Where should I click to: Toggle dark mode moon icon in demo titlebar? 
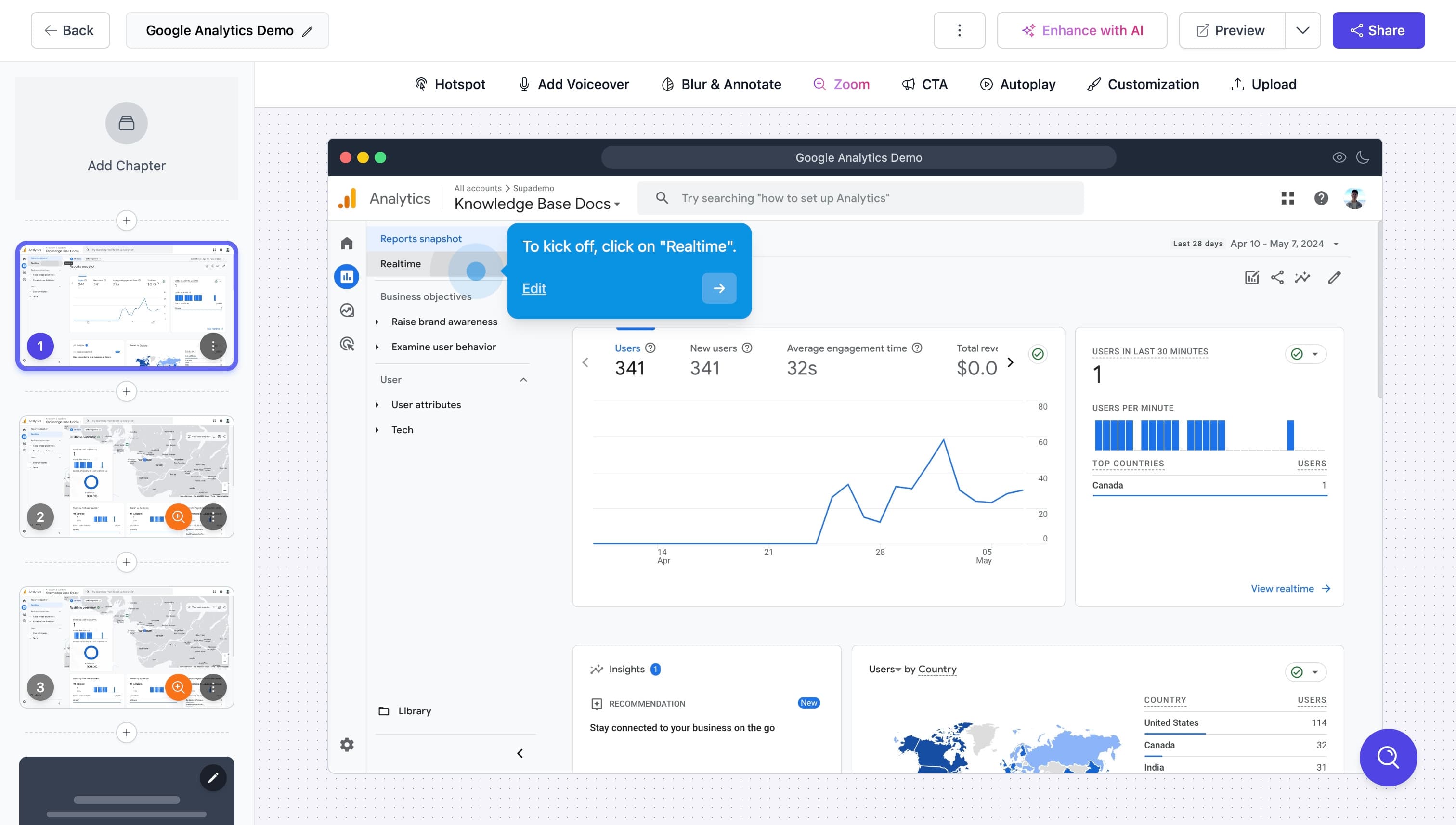tap(1363, 157)
